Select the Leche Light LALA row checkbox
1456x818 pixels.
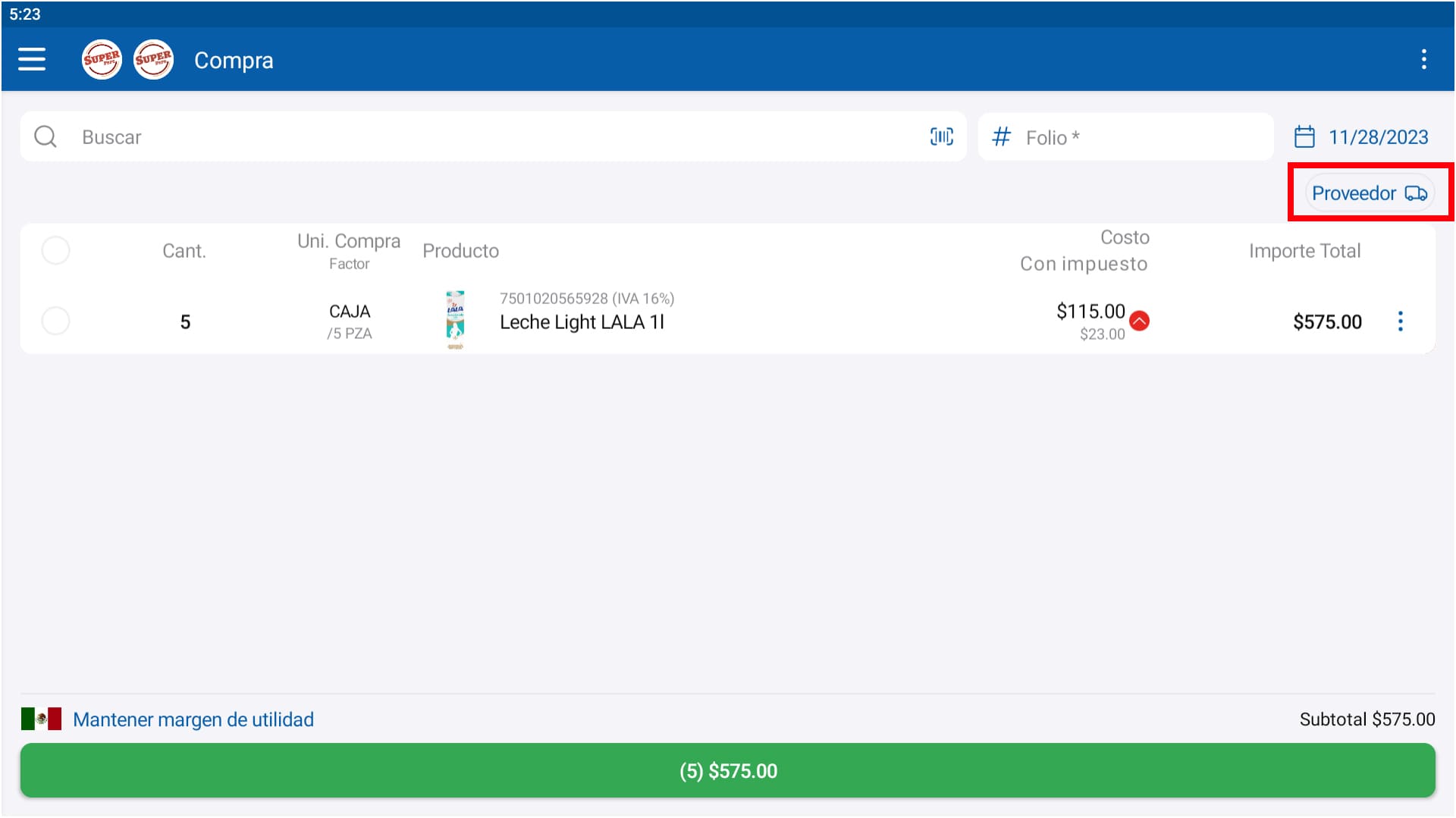click(55, 321)
